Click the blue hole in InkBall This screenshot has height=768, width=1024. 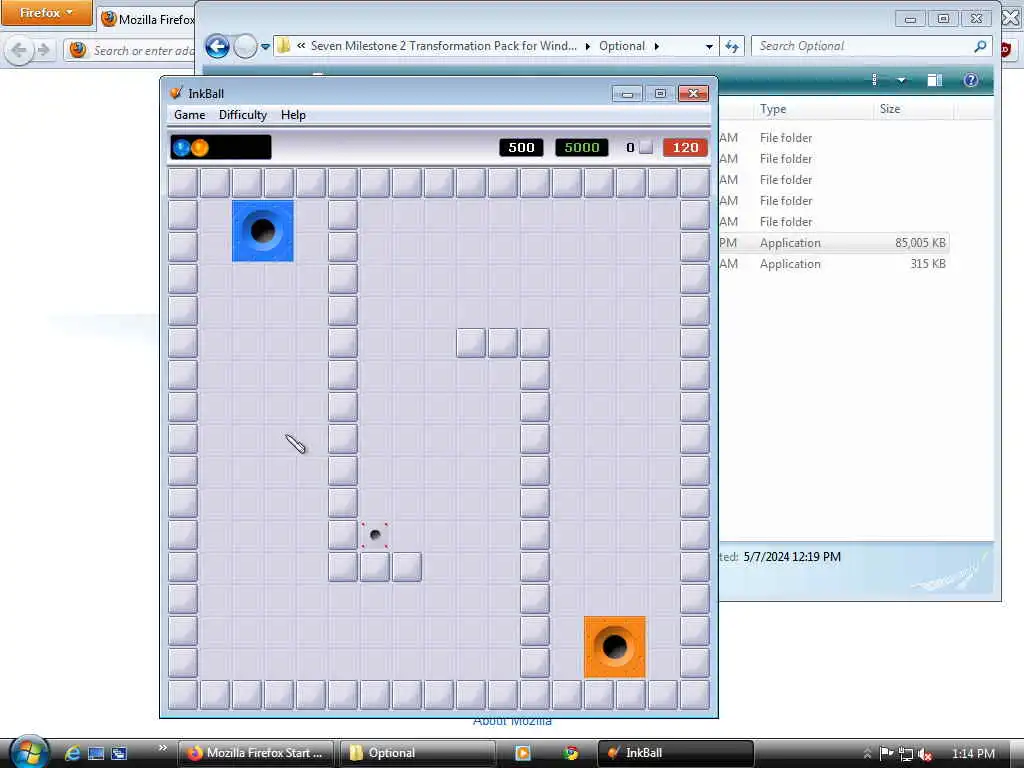tap(263, 231)
